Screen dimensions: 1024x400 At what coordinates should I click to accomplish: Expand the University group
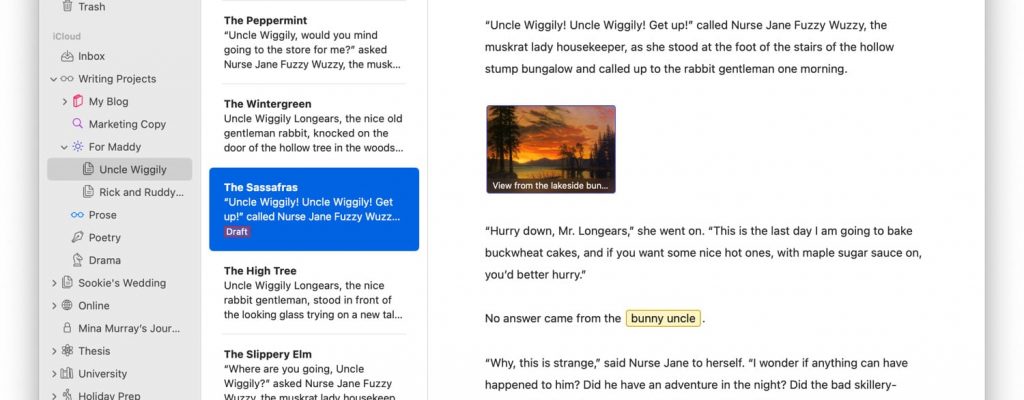coord(54,374)
